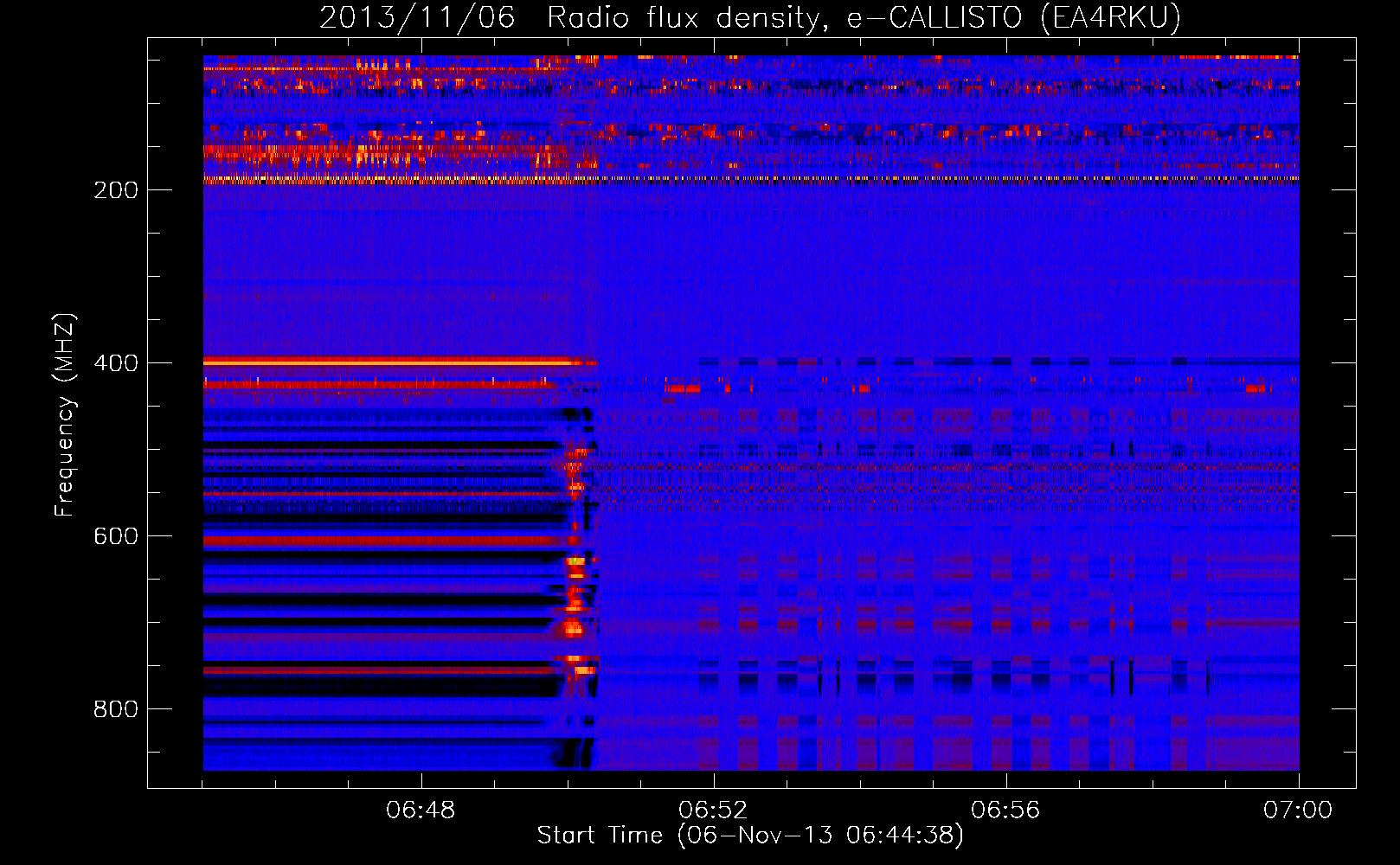The height and width of the screenshot is (865, 1400).
Task: Click the 'Start Time (06-Nov-13 06:44:38)' axis label
Action: click(x=750, y=836)
